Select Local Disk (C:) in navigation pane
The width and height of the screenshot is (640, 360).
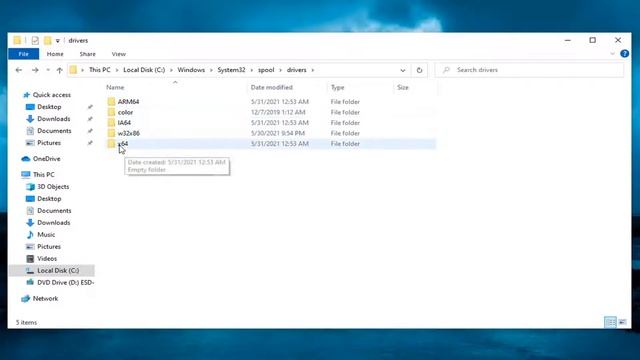(58, 271)
